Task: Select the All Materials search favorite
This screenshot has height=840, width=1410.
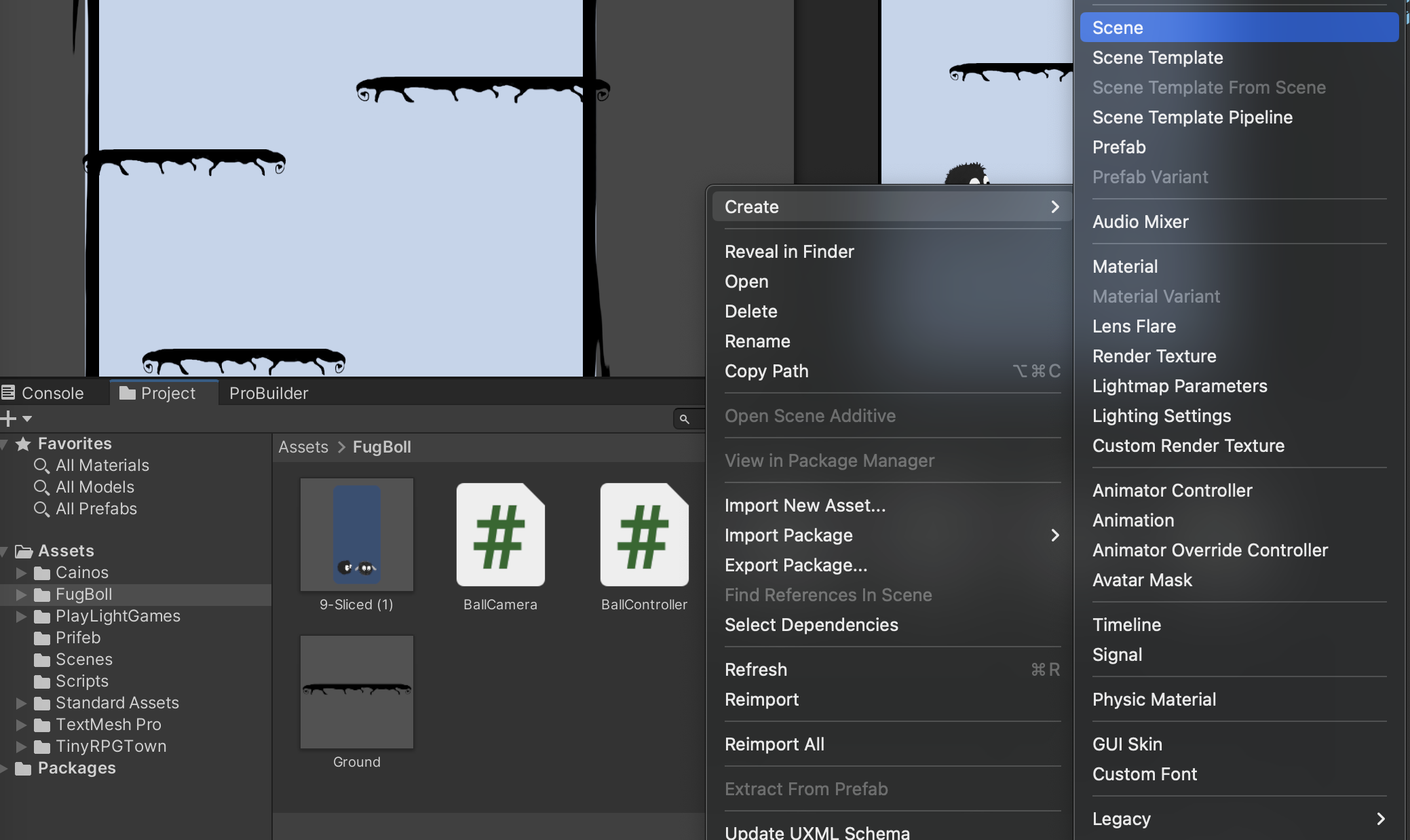Action: point(102,465)
